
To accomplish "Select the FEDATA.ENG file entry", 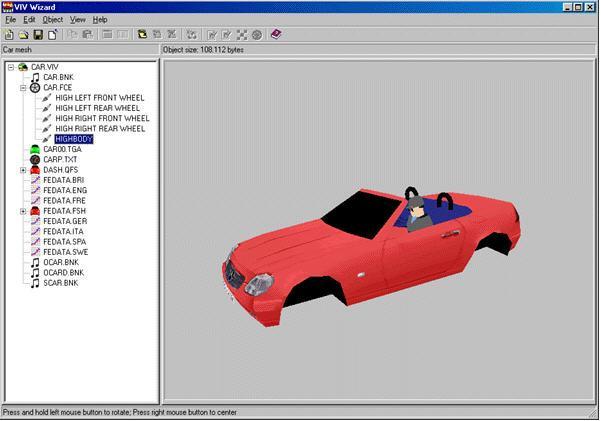I will pyautogui.click(x=65, y=190).
